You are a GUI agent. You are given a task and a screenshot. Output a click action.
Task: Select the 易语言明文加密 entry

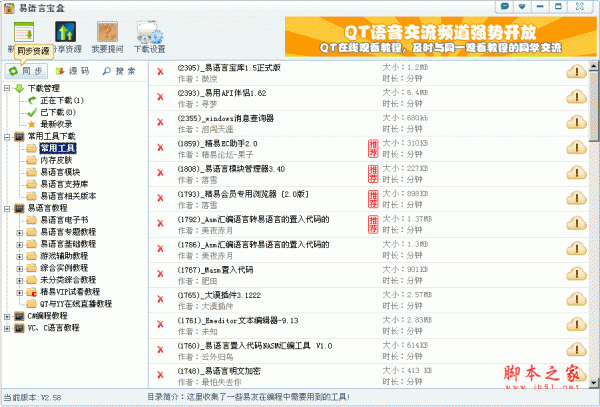368,376
